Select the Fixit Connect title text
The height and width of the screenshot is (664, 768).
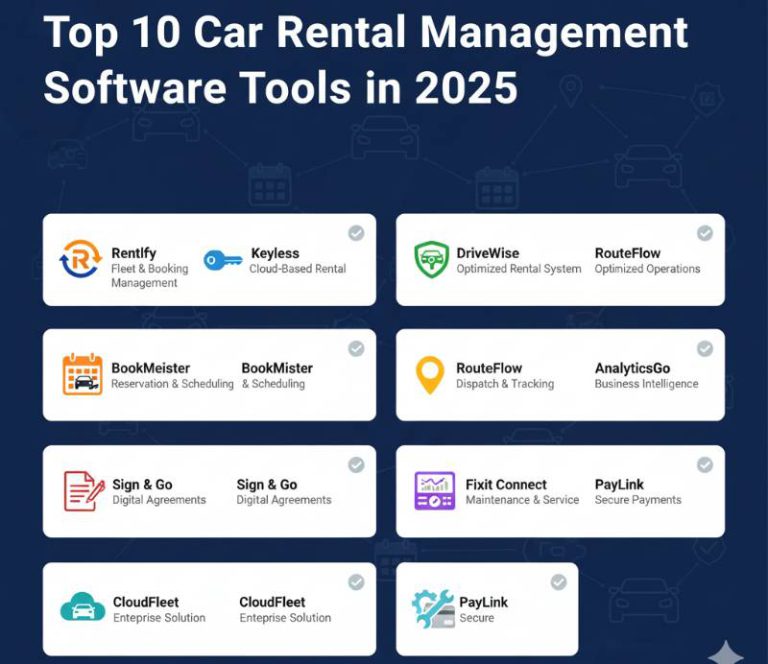(506, 485)
